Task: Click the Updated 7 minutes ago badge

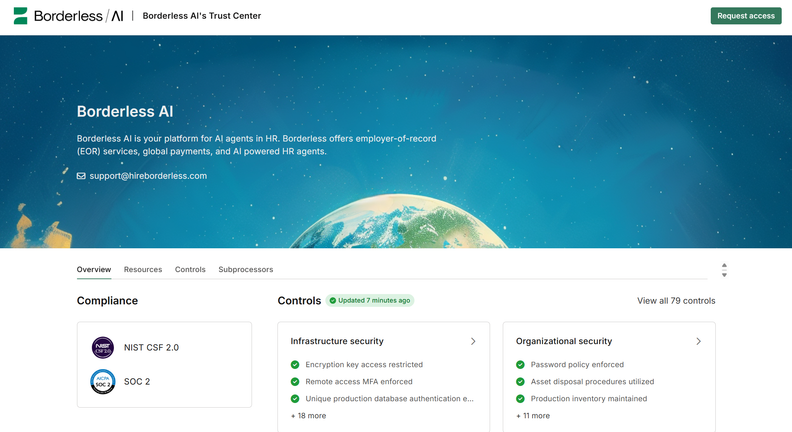Action: (x=370, y=300)
